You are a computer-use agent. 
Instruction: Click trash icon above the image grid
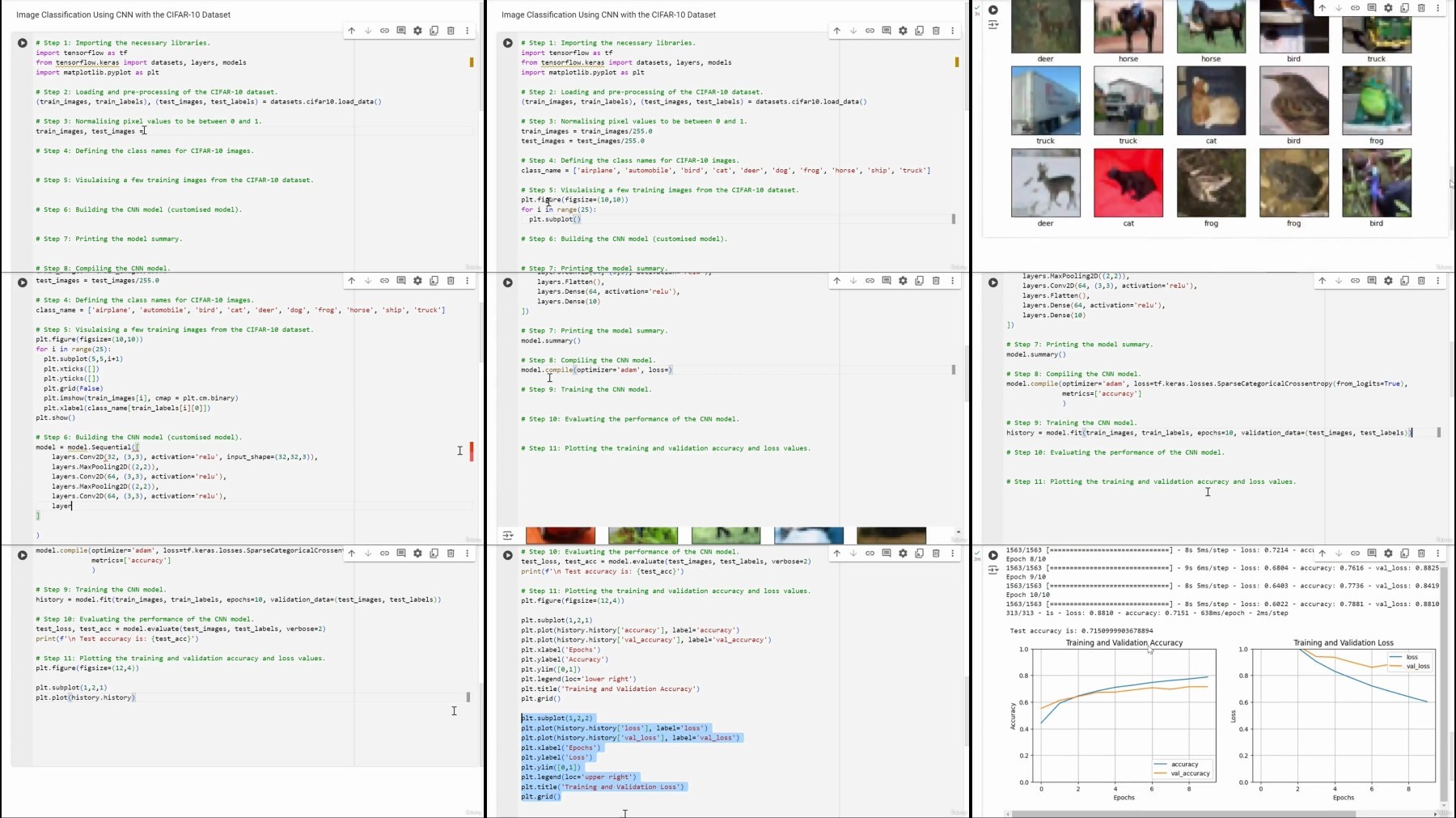tap(1421, 8)
